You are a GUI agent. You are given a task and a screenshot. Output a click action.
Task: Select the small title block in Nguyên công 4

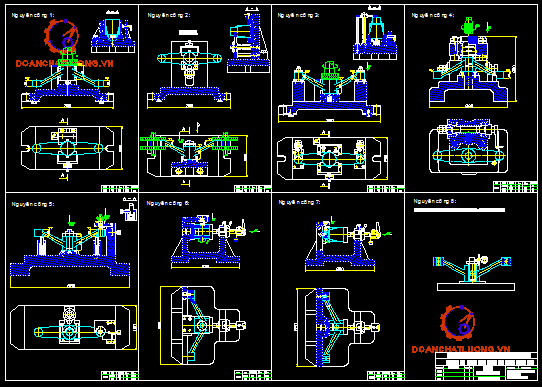(x=515, y=187)
